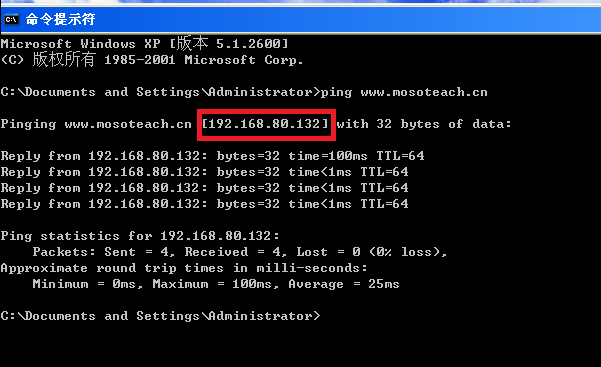
Task: Click the 'Ping statistics for 192.168.80.132:' line
Action: 140,236
